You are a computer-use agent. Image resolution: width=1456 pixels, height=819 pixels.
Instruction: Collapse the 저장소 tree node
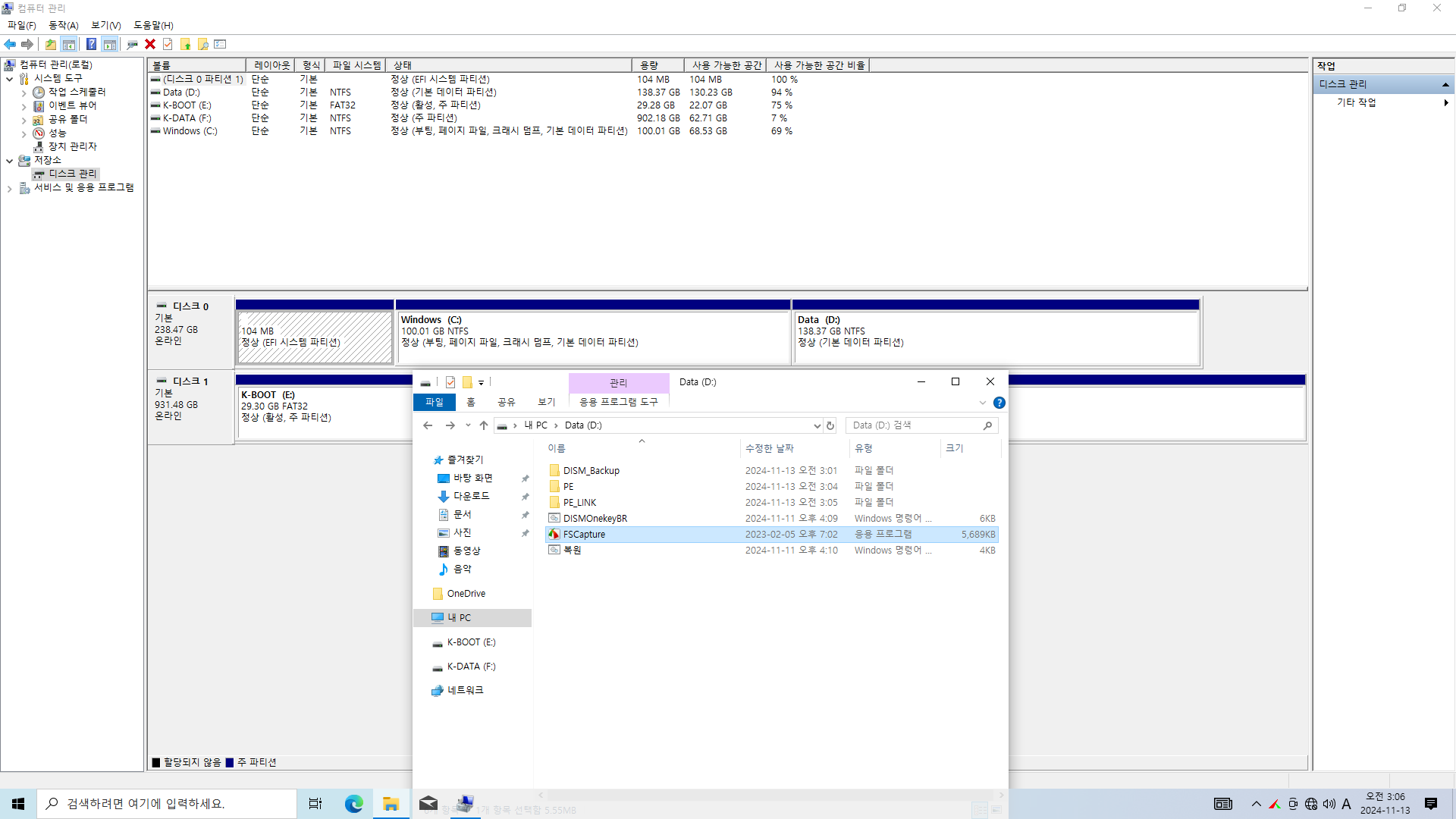click(9, 161)
